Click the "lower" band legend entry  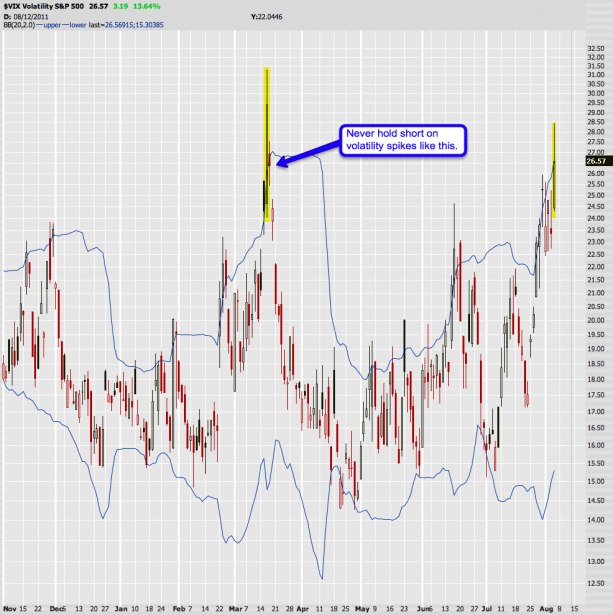(x=78, y=25)
